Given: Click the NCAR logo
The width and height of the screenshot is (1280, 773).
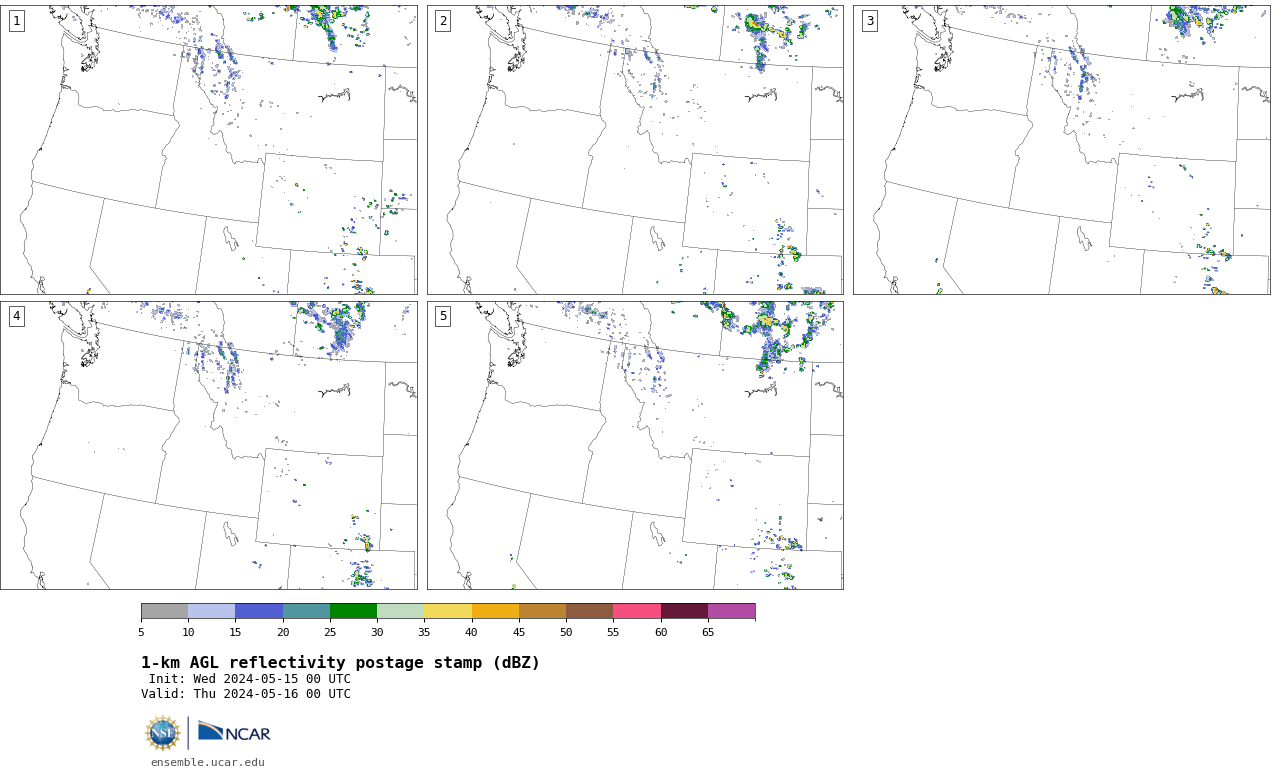Looking at the screenshot, I should (234, 733).
